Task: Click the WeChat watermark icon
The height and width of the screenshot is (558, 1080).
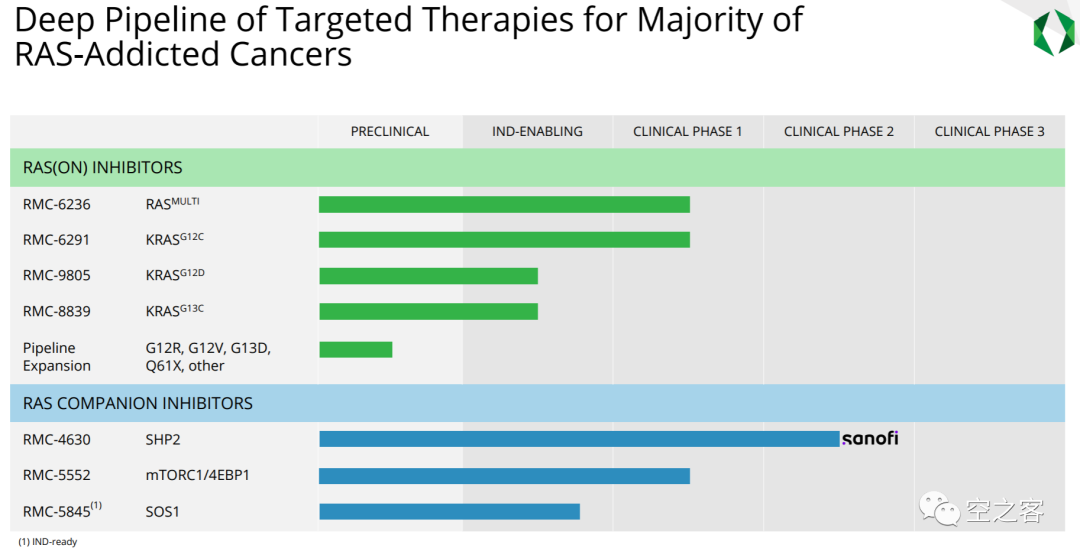Action: [940, 510]
